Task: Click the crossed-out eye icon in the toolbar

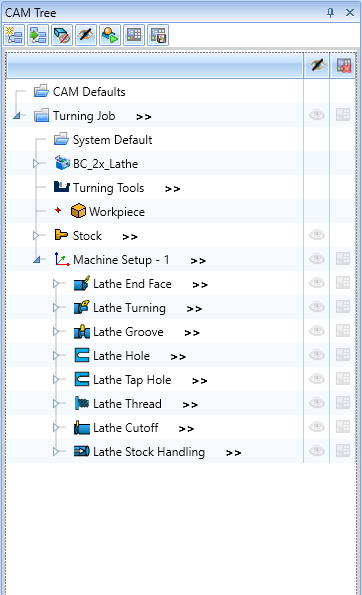Action: (86, 35)
